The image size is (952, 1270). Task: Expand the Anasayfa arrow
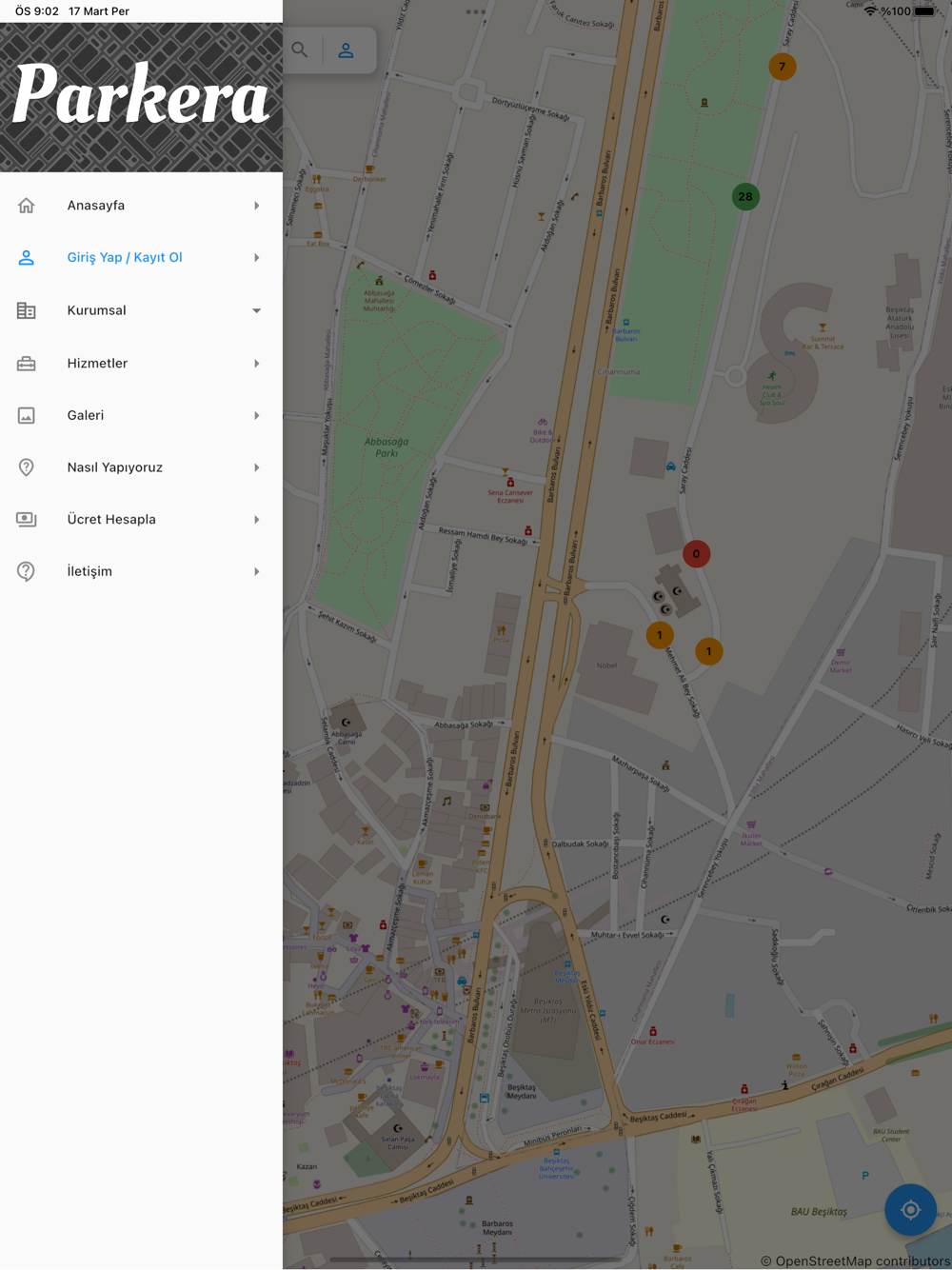pyautogui.click(x=256, y=206)
